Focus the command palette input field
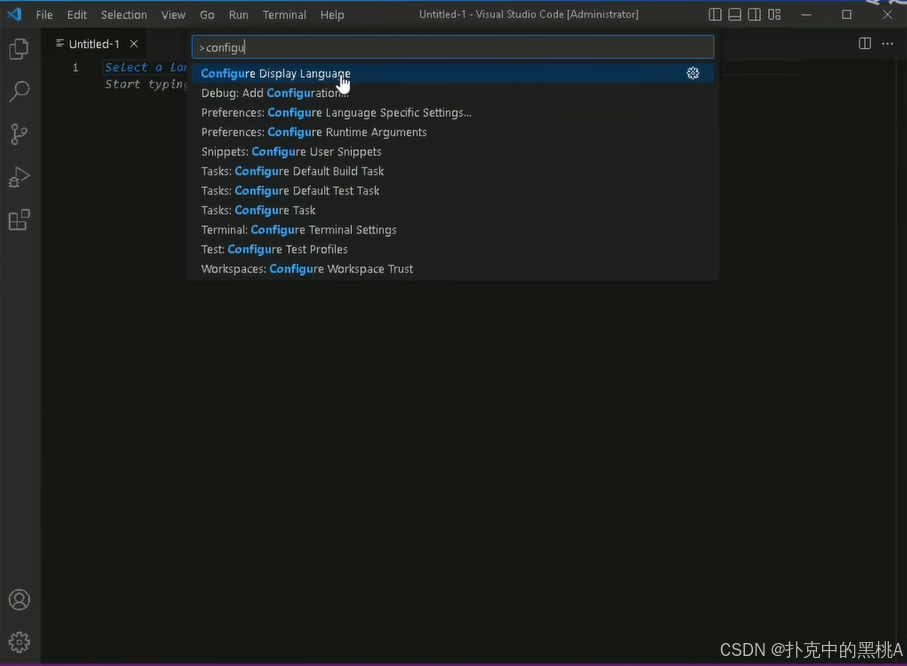Viewport: 907px width, 666px height. pyautogui.click(x=453, y=47)
